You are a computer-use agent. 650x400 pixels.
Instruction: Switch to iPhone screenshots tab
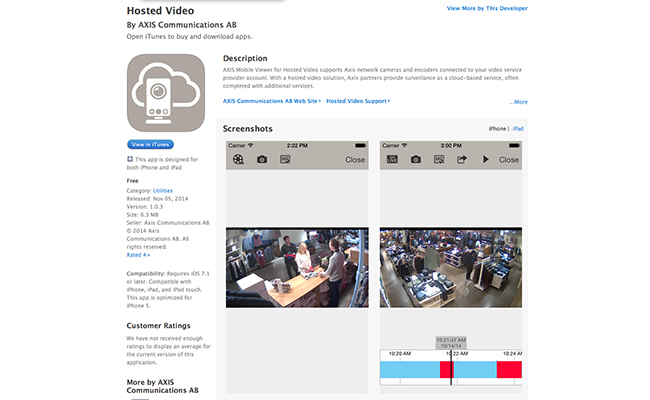pyautogui.click(x=497, y=129)
